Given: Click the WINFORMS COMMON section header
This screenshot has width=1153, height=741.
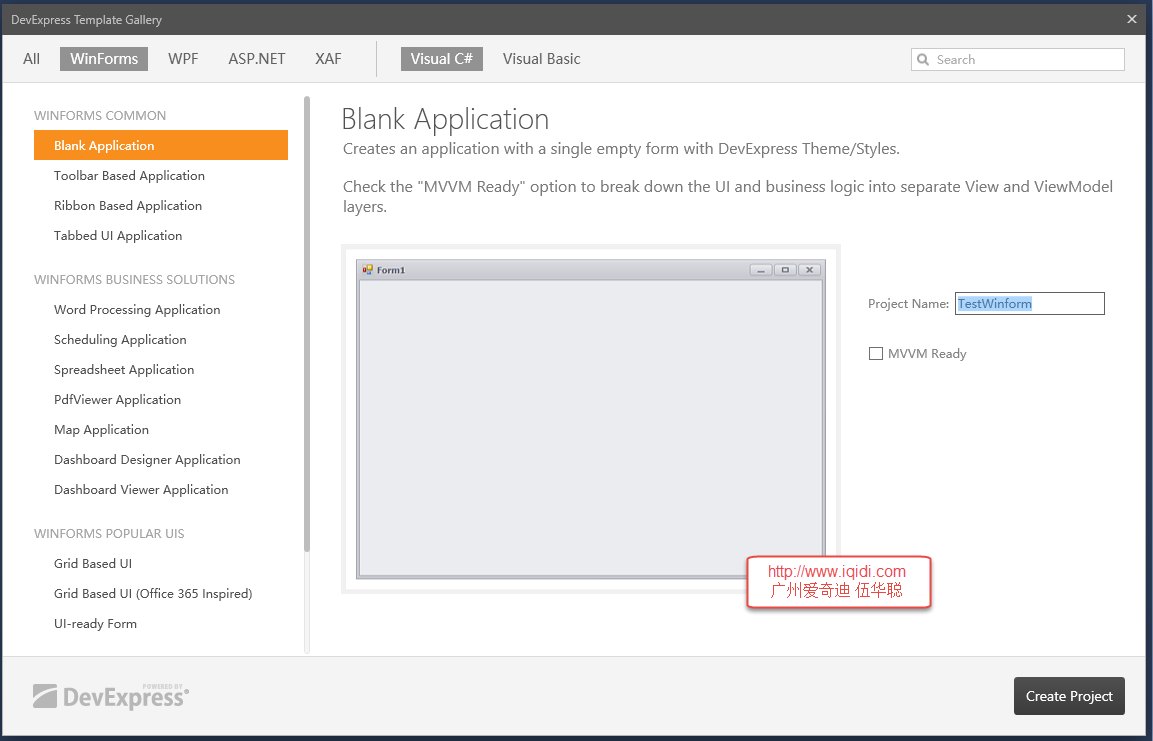Looking at the screenshot, I should pos(100,115).
